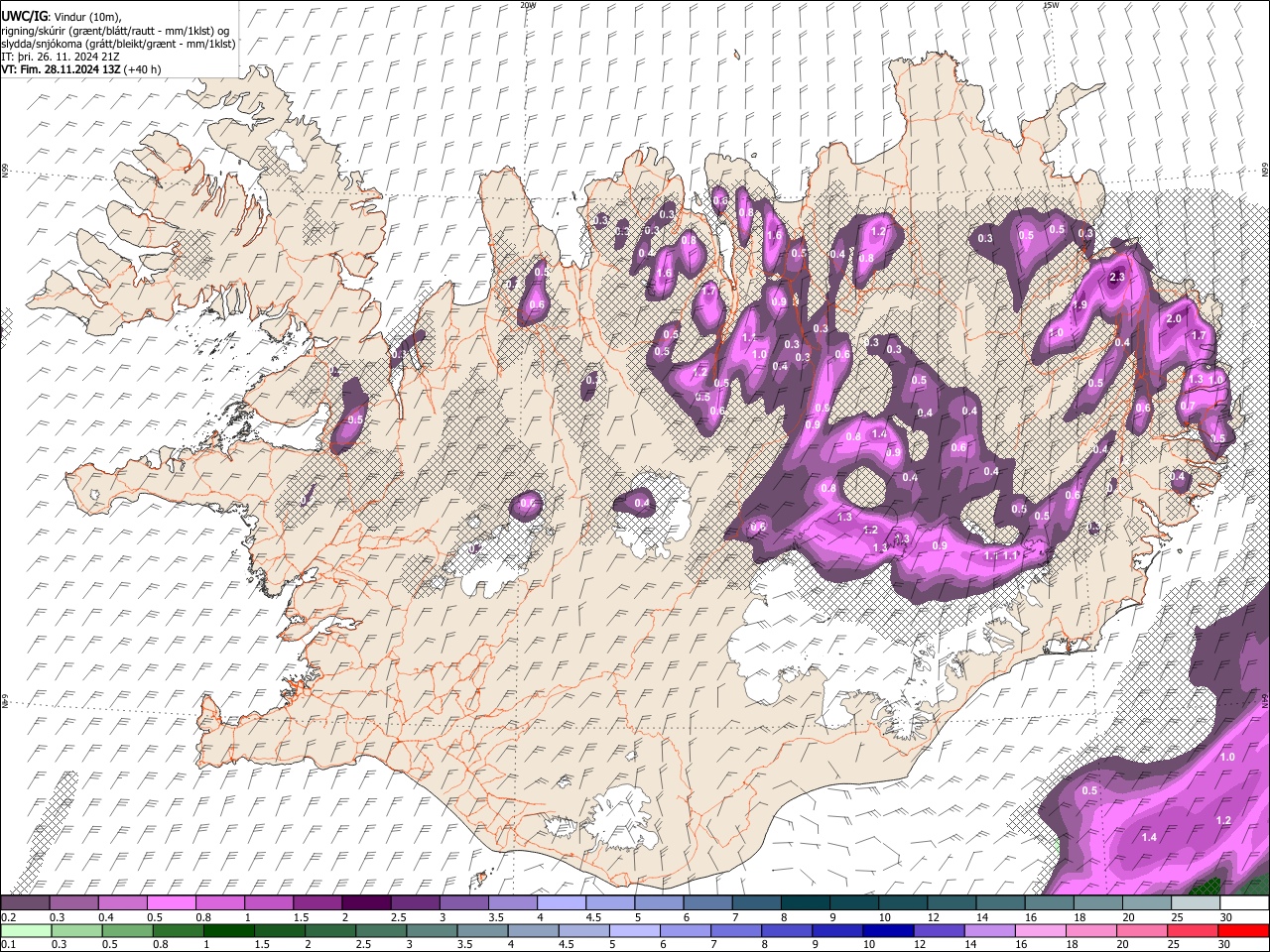Image resolution: width=1270 pixels, height=952 pixels.
Task: Click the '2.0' precipitation value in the east
Action: pos(1174,319)
